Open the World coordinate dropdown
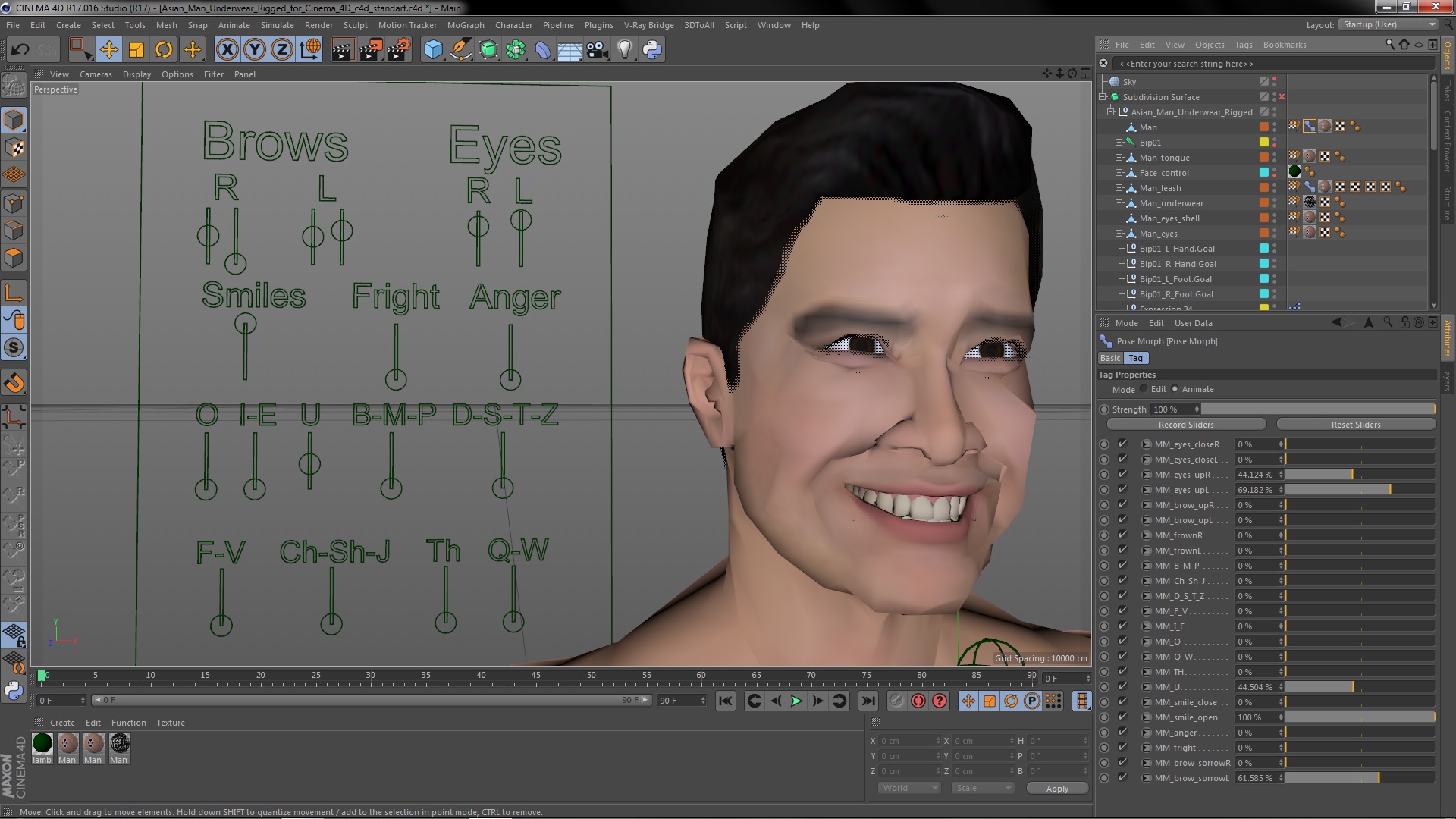Screen dimensions: 1456x819 click(909, 788)
